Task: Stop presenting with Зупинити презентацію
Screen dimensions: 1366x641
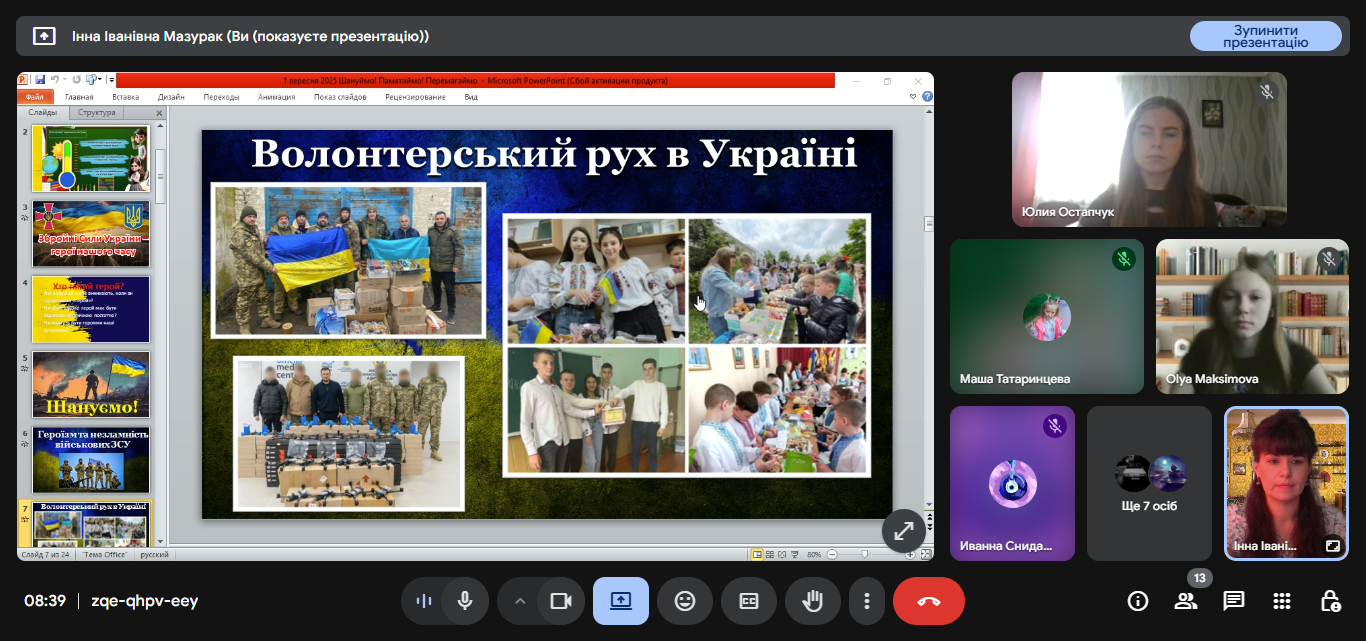Action: [x=1265, y=36]
